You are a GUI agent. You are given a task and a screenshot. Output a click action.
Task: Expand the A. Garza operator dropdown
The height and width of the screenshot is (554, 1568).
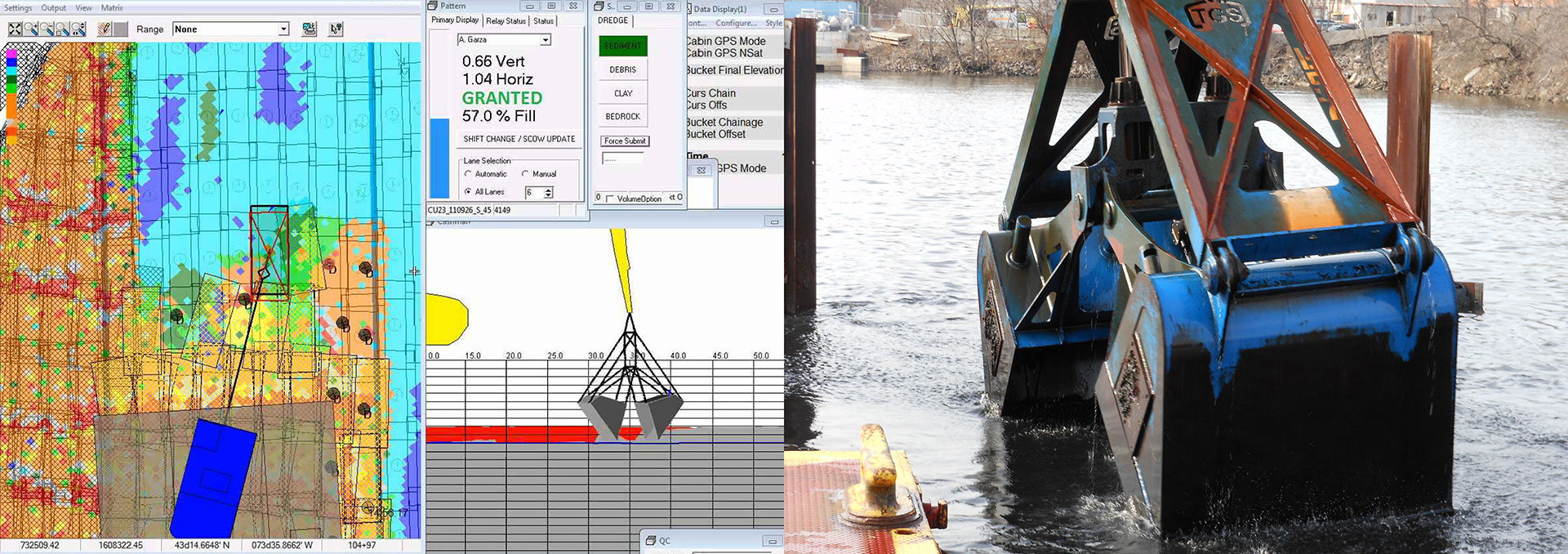pos(546,40)
